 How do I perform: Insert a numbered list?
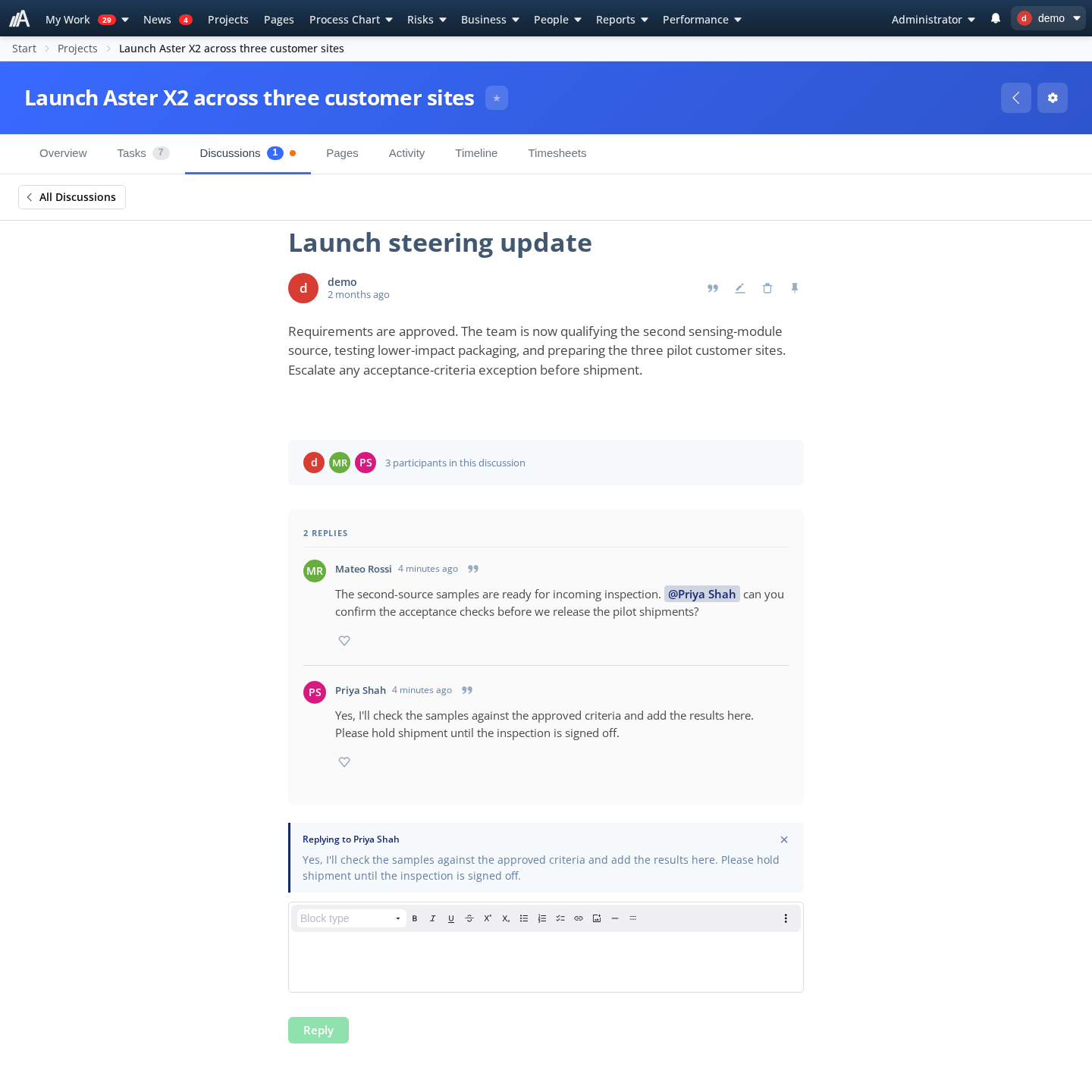(x=542, y=918)
